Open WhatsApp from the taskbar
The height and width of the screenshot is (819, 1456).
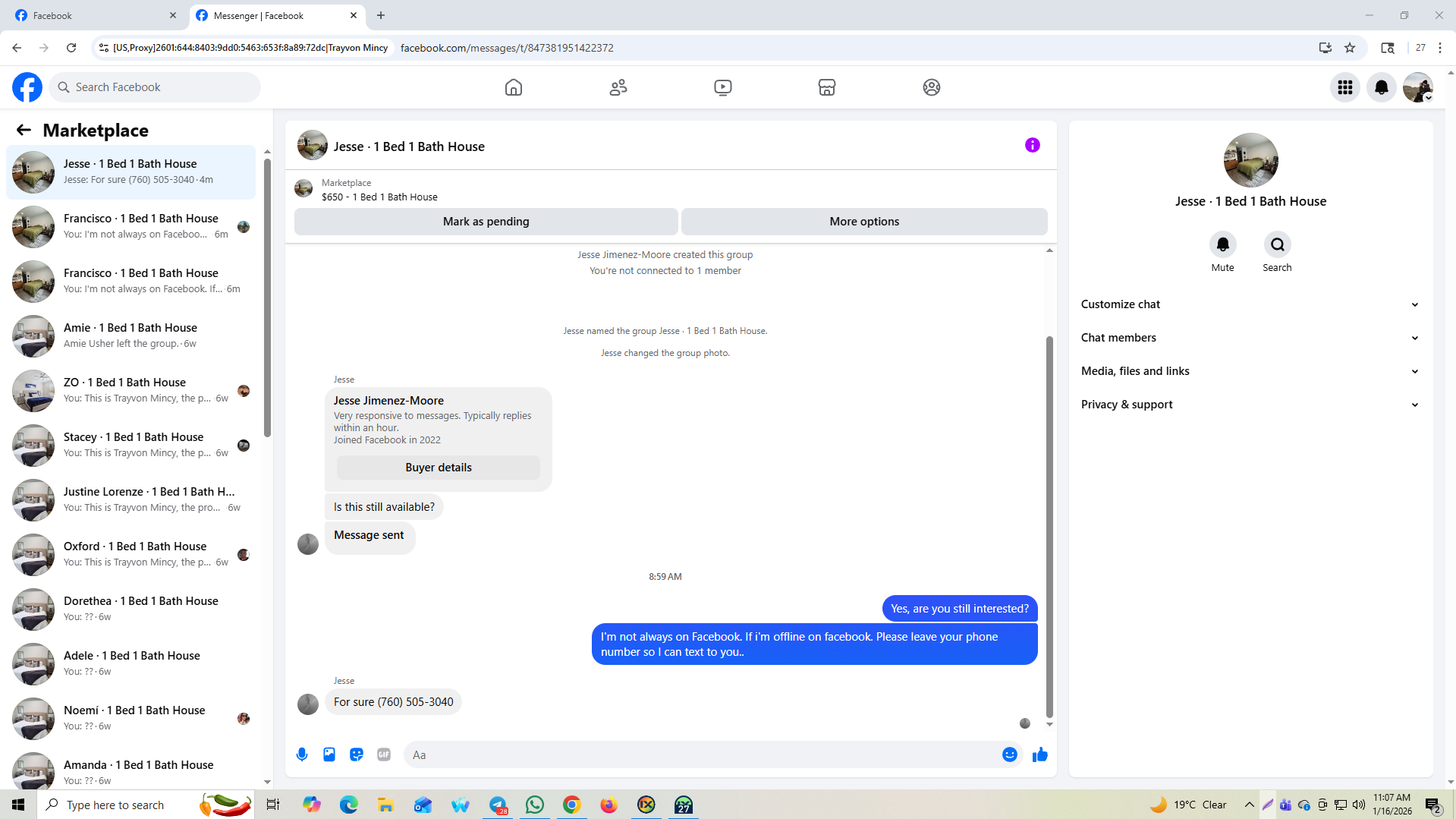point(535,805)
